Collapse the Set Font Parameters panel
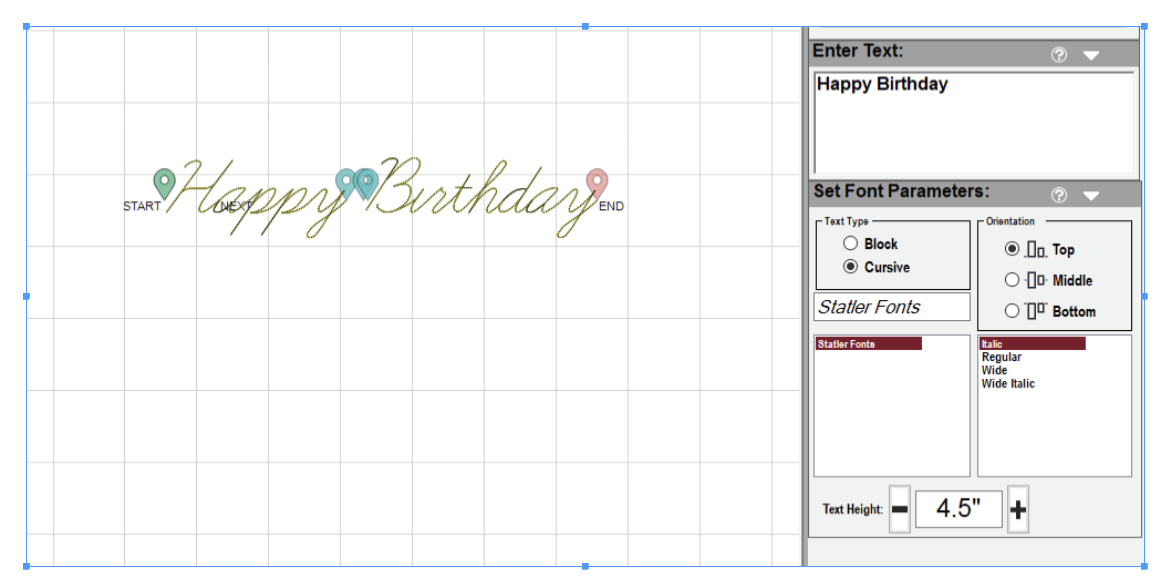Image resolution: width=1174 pixels, height=583 pixels. 1091,195
